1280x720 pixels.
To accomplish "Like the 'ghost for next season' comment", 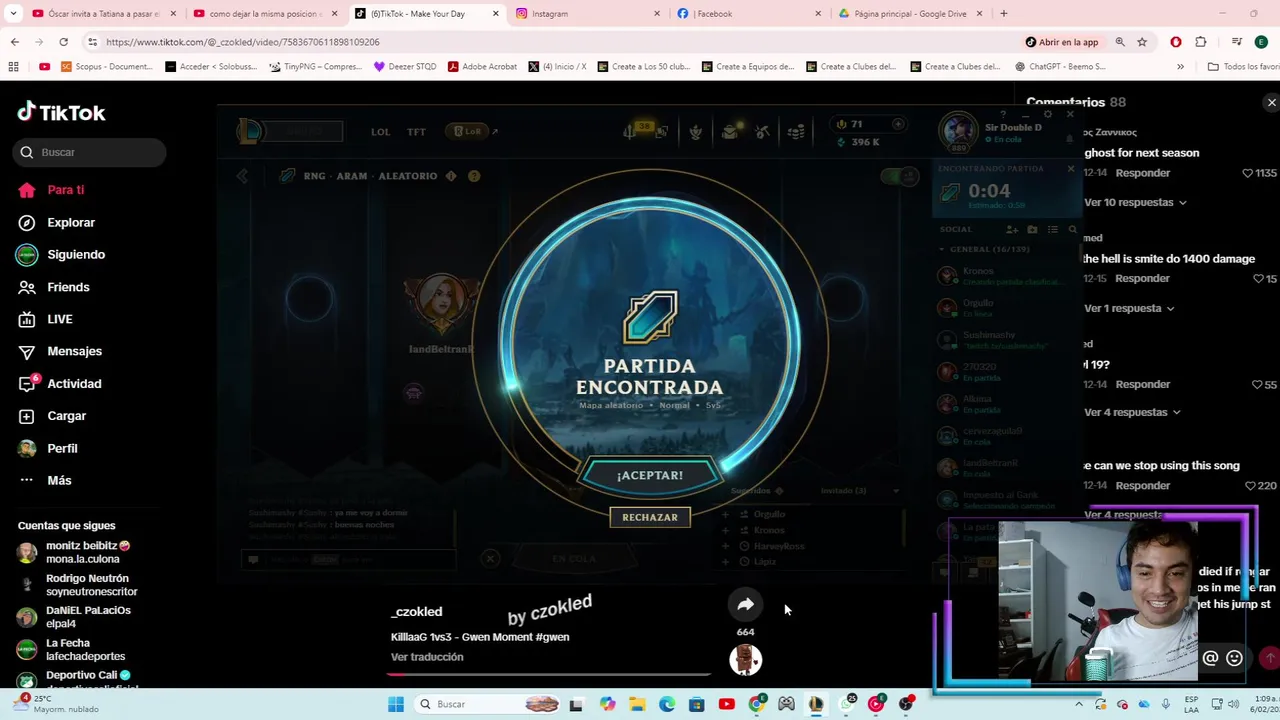I will [1247, 173].
